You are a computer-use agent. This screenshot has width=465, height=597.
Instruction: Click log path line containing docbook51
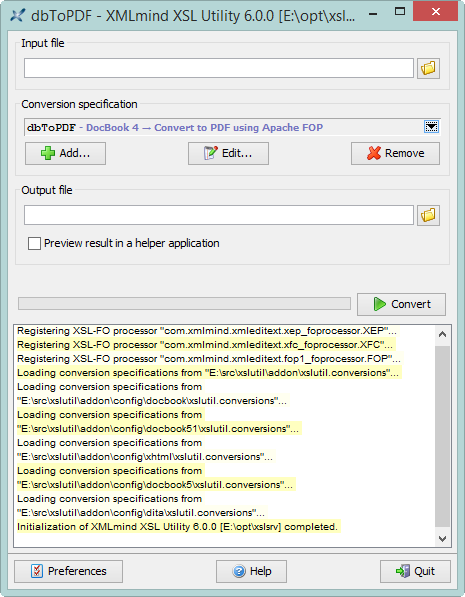coord(158,429)
